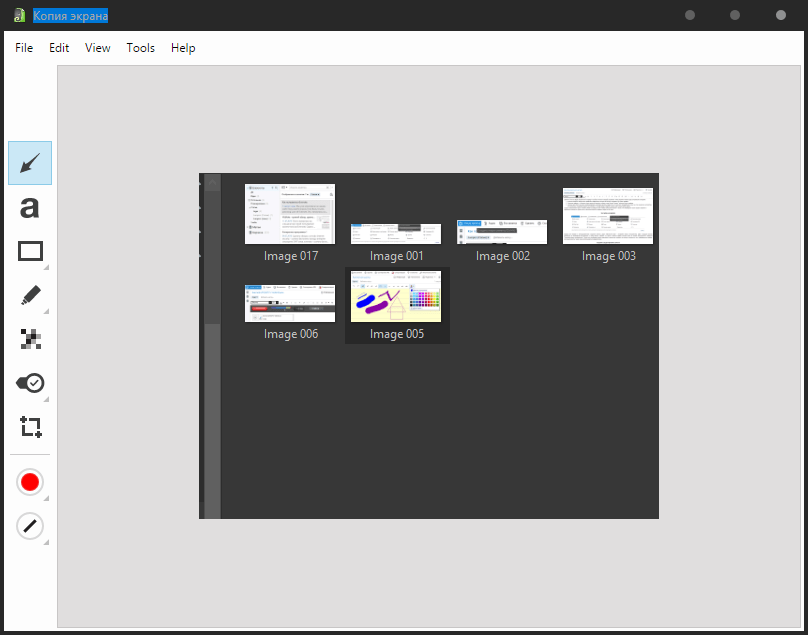Image resolution: width=808 pixels, height=635 pixels.
Task: Open the Edit menu
Action: pos(59,48)
